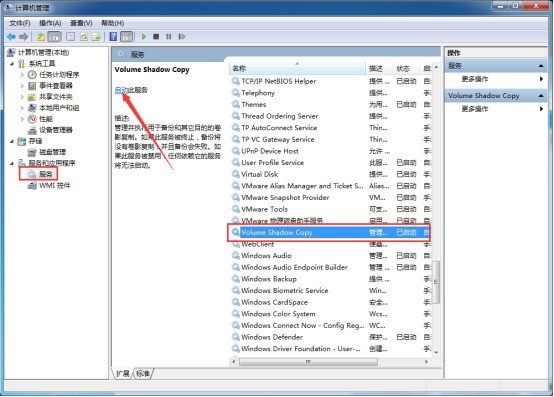Pause service with pause icon
This screenshot has height=397, width=554.
169,36
